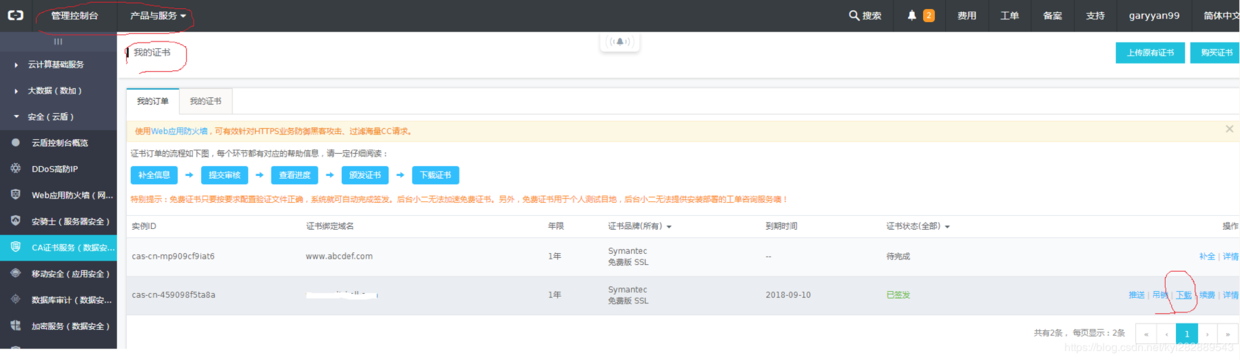
Task: Click 下载 link for issued certificate row
Action: [x=1184, y=295]
